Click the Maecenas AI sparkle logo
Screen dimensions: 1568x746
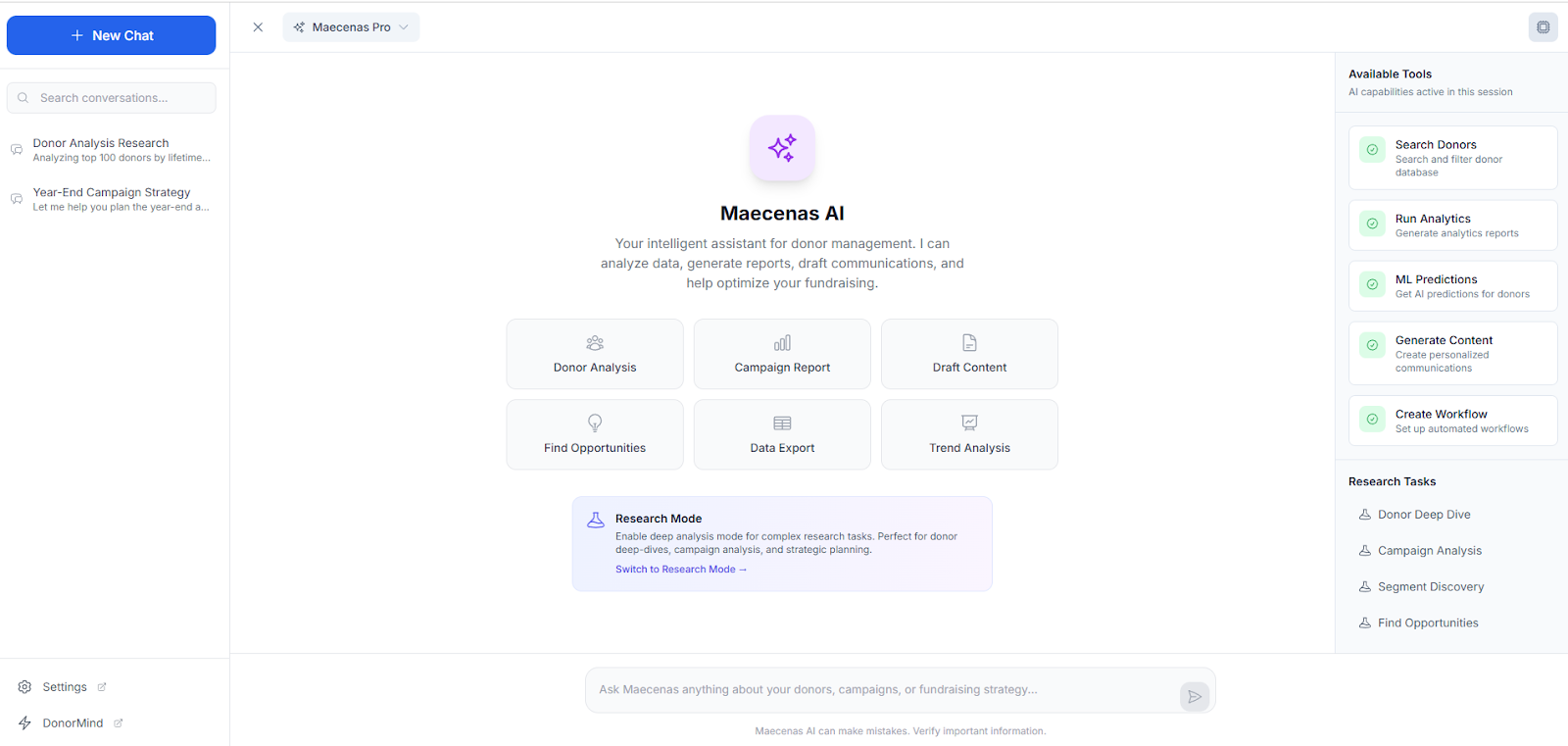[782, 148]
